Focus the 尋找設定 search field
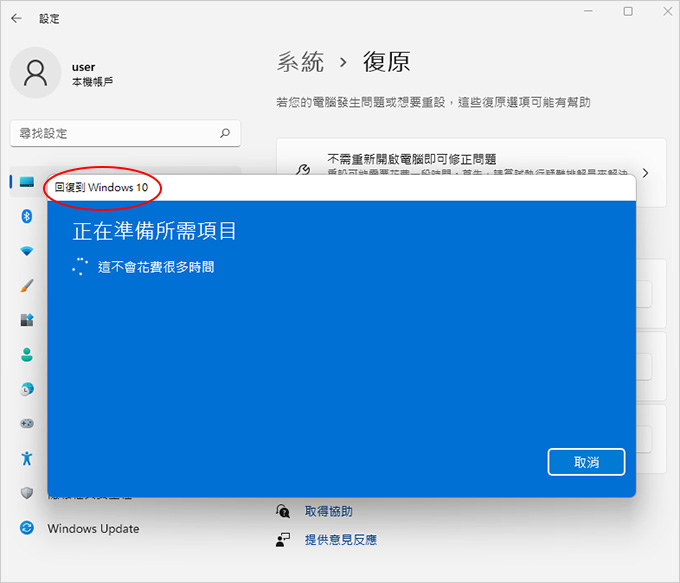 [x=125, y=133]
